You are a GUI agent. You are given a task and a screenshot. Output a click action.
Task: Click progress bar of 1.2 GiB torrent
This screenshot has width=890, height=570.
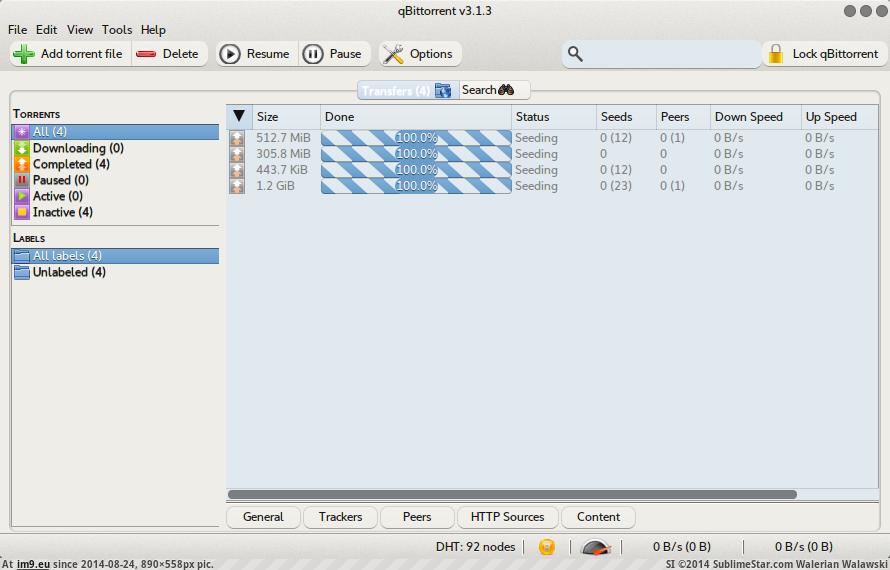[416, 186]
